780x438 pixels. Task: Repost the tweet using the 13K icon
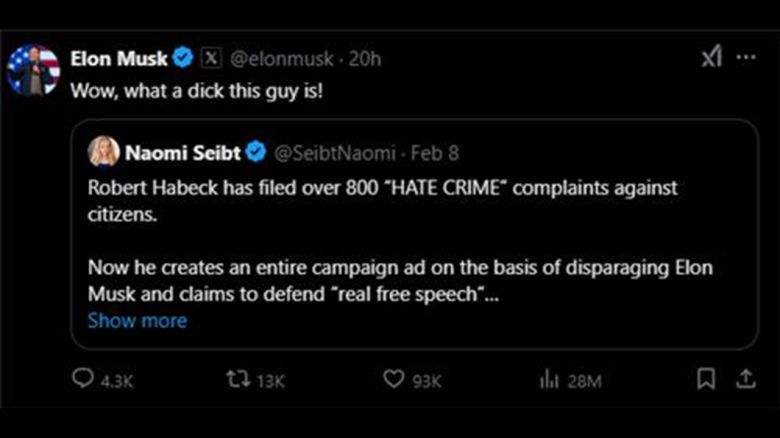click(236, 380)
